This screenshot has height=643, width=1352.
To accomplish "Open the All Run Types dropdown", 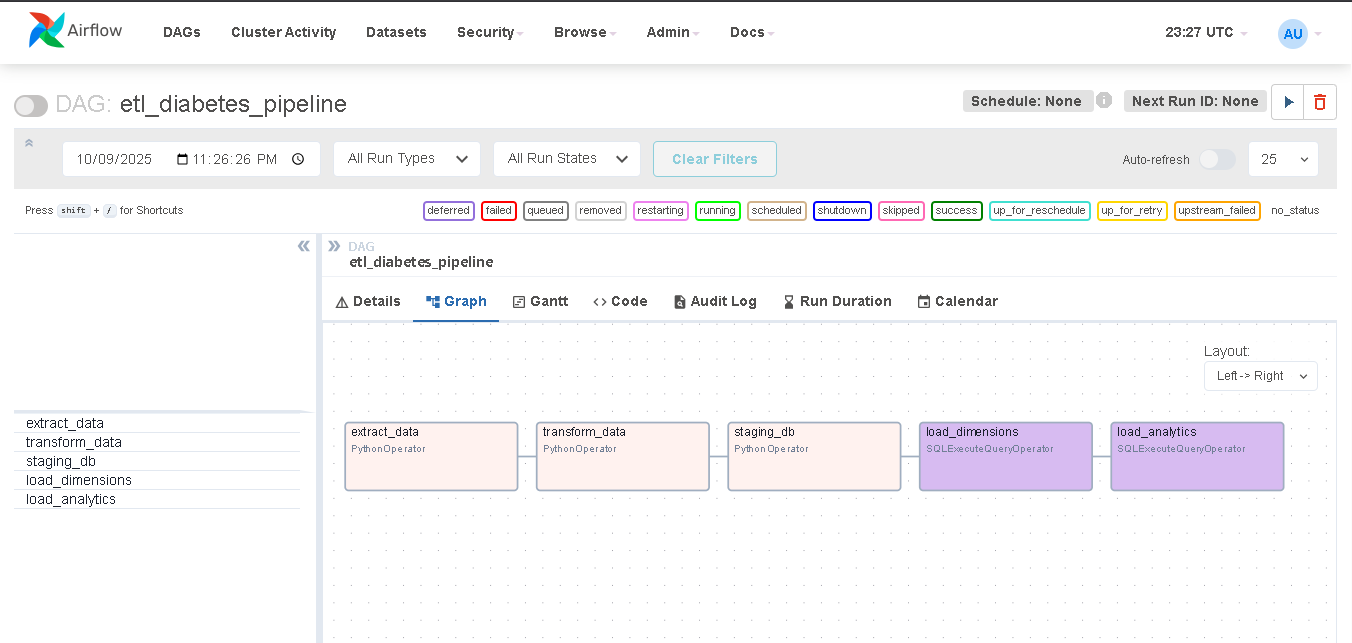I will [x=407, y=159].
